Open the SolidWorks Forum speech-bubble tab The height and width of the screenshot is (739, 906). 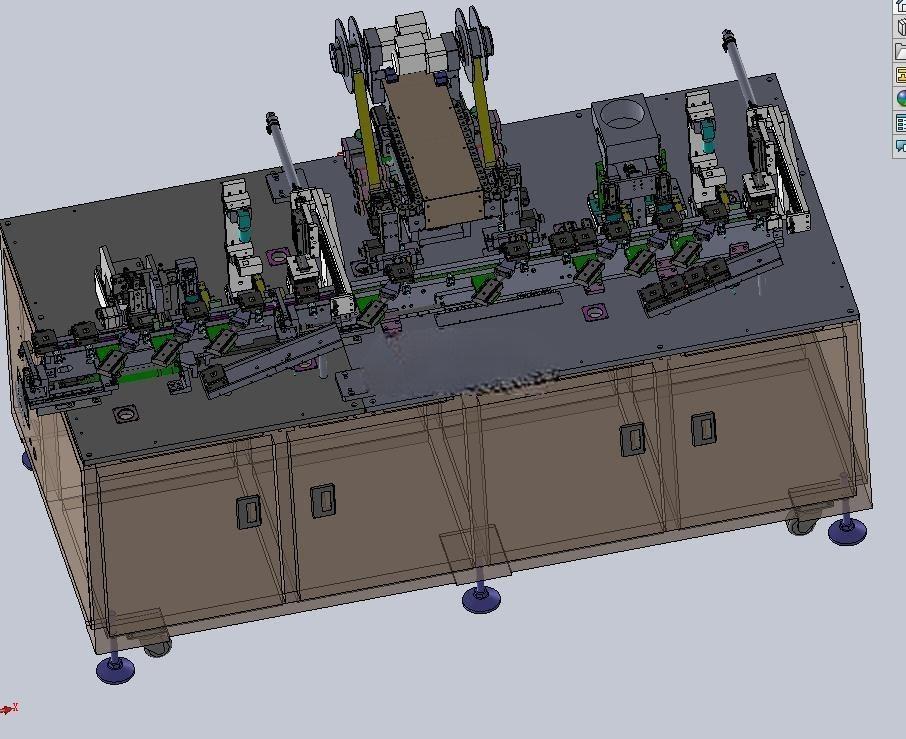point(900,145)
